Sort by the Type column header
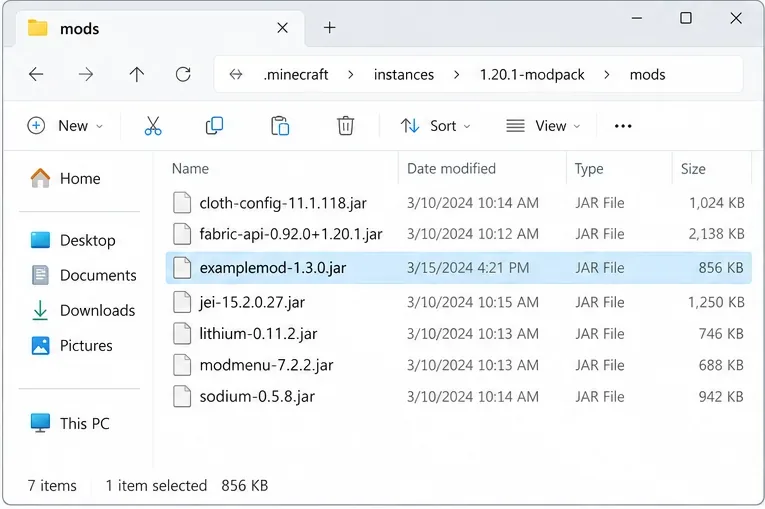Screen dimensions: 765x509 (x=589, y=169)
